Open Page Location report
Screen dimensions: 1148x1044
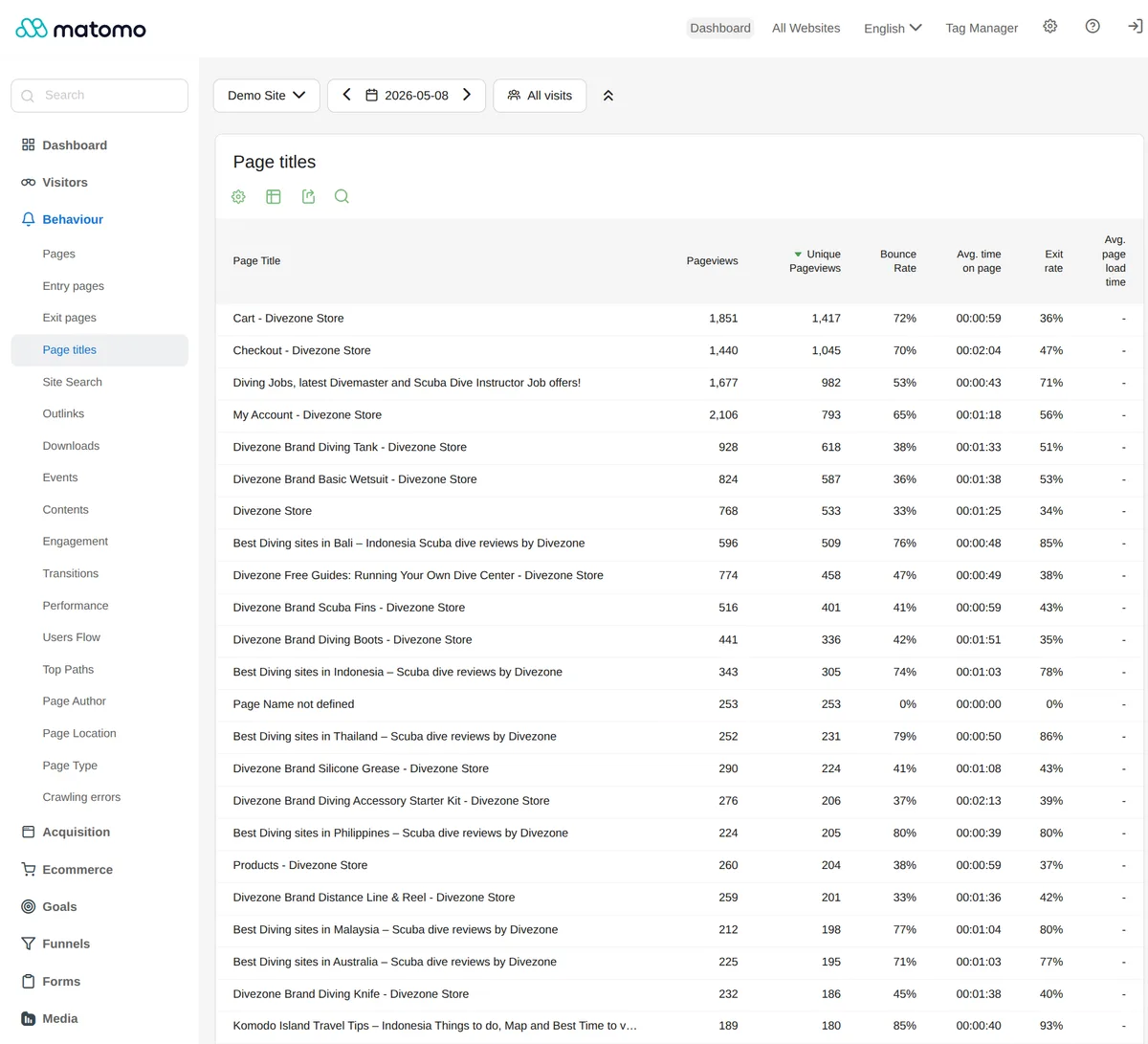(79, 733)
